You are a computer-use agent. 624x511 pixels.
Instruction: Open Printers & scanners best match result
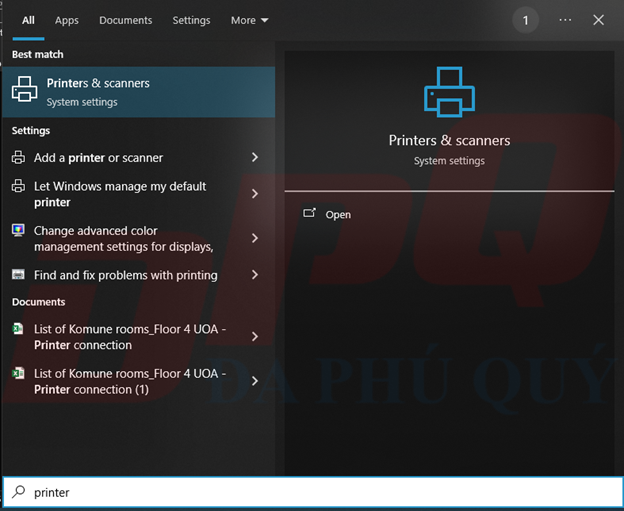pyautogui.click(x=138, y=92)
